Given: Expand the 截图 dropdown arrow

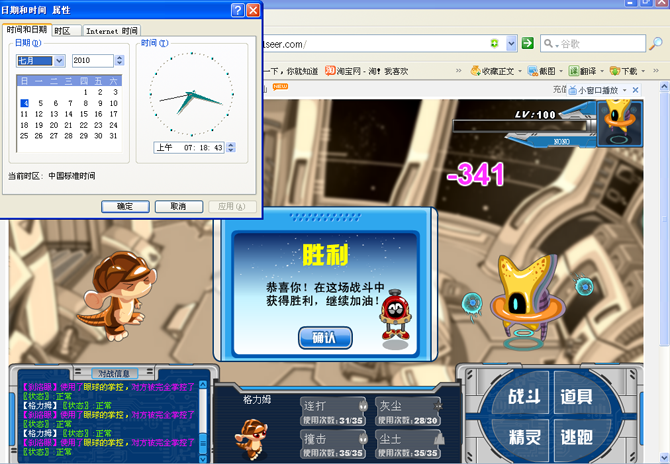Looking at the screenshot, I should pos(561,71).
